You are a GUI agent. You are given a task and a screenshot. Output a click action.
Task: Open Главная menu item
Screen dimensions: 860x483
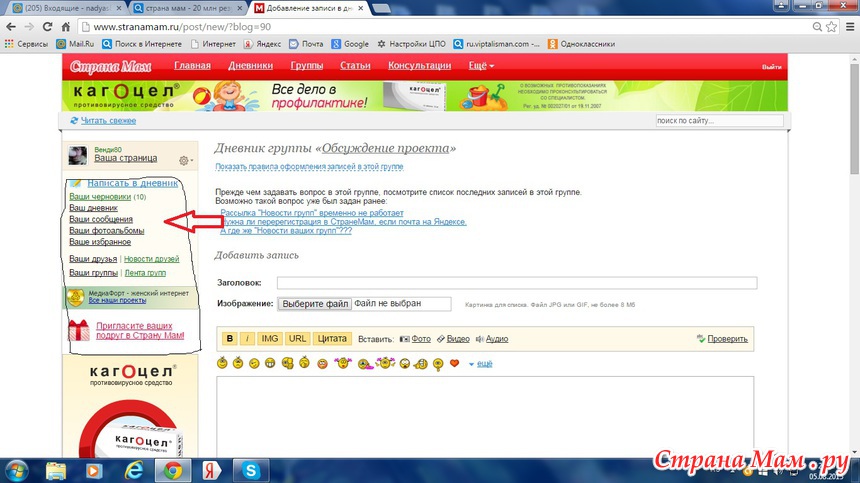193,66
